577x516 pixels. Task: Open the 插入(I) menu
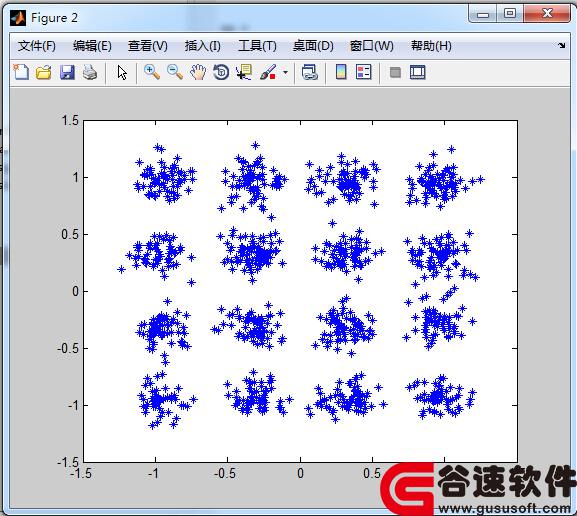click(x=203, y=46)
